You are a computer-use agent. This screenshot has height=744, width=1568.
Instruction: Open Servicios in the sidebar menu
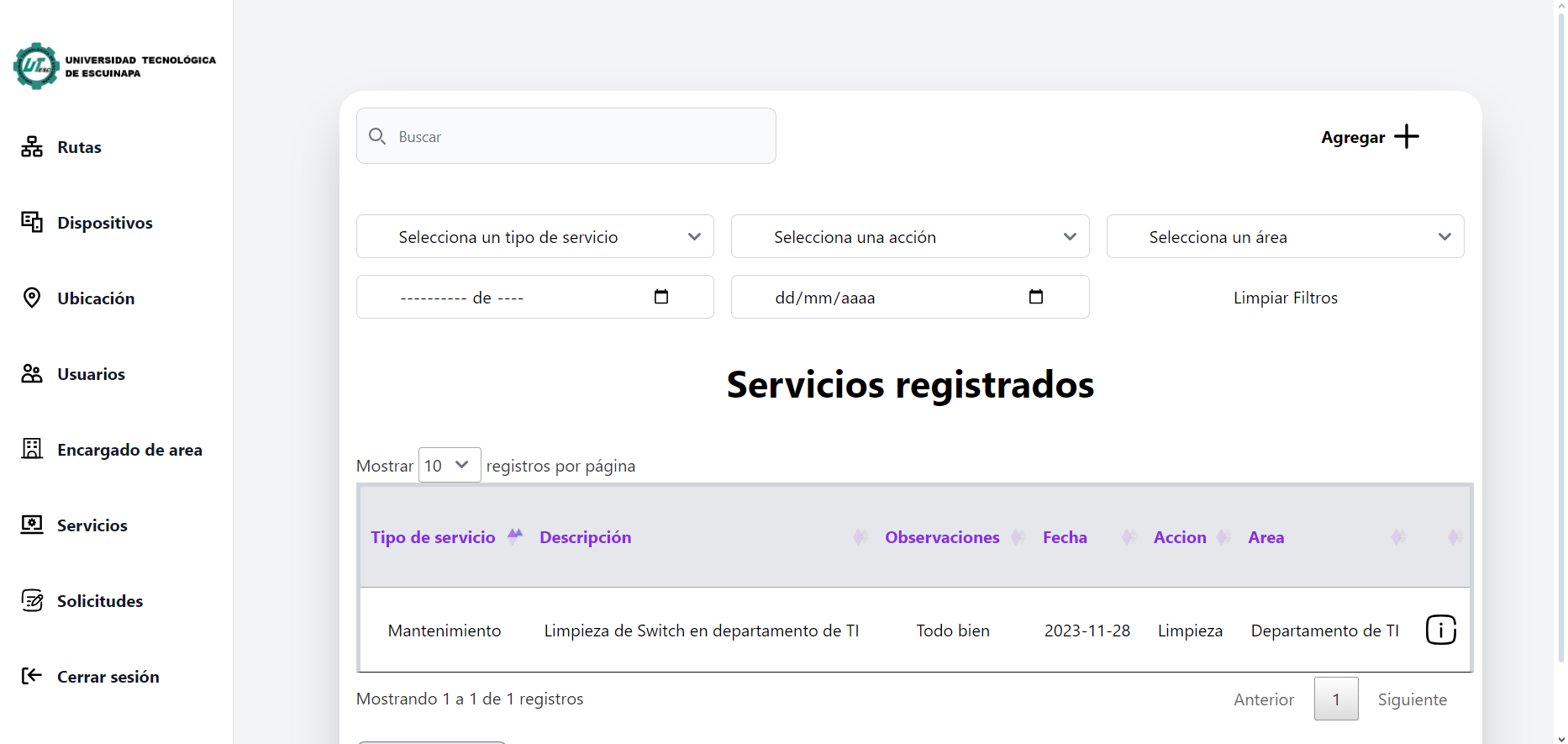pyautogui.click(x=92, y=525)
